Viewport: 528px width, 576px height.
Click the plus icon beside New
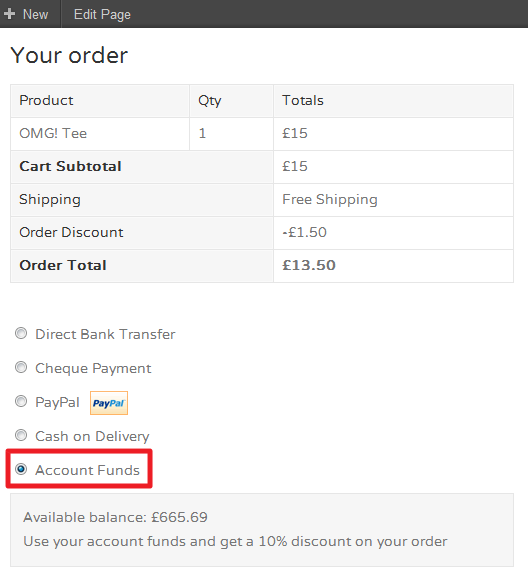click(x=9, y=14)
